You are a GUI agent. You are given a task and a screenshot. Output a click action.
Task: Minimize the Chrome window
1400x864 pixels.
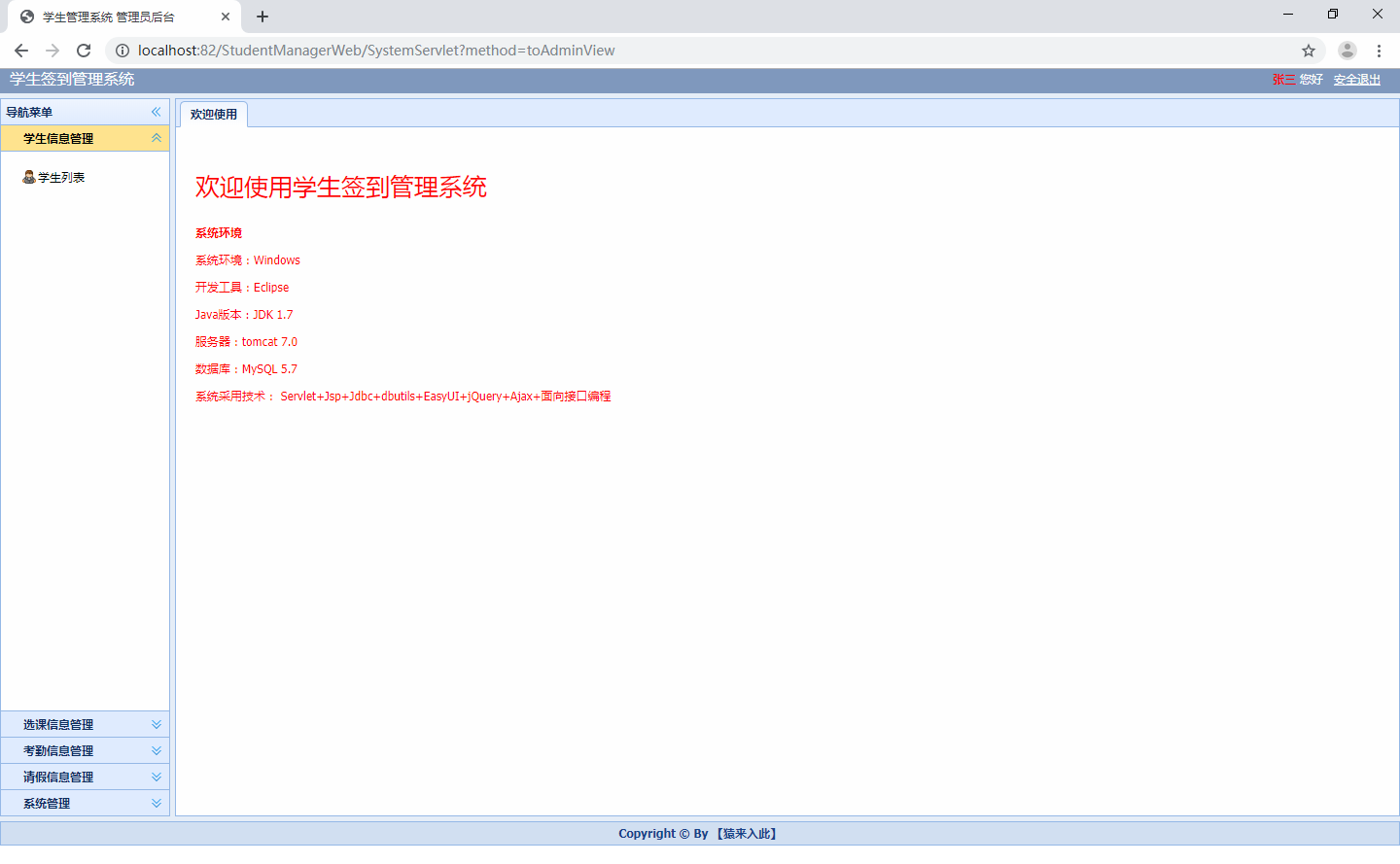point(1288,14)
